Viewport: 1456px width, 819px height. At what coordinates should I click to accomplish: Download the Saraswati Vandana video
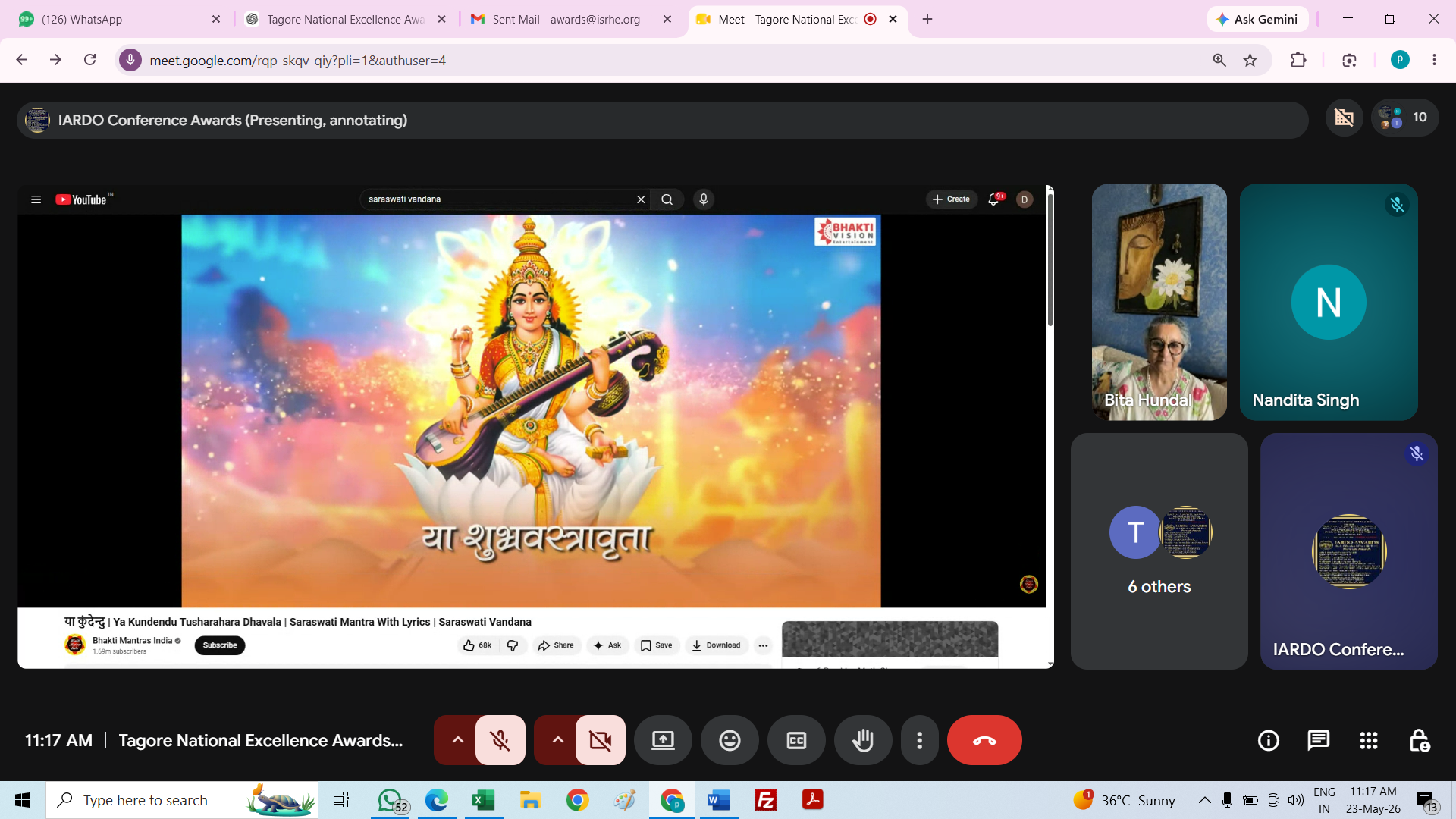click(716, 645)
